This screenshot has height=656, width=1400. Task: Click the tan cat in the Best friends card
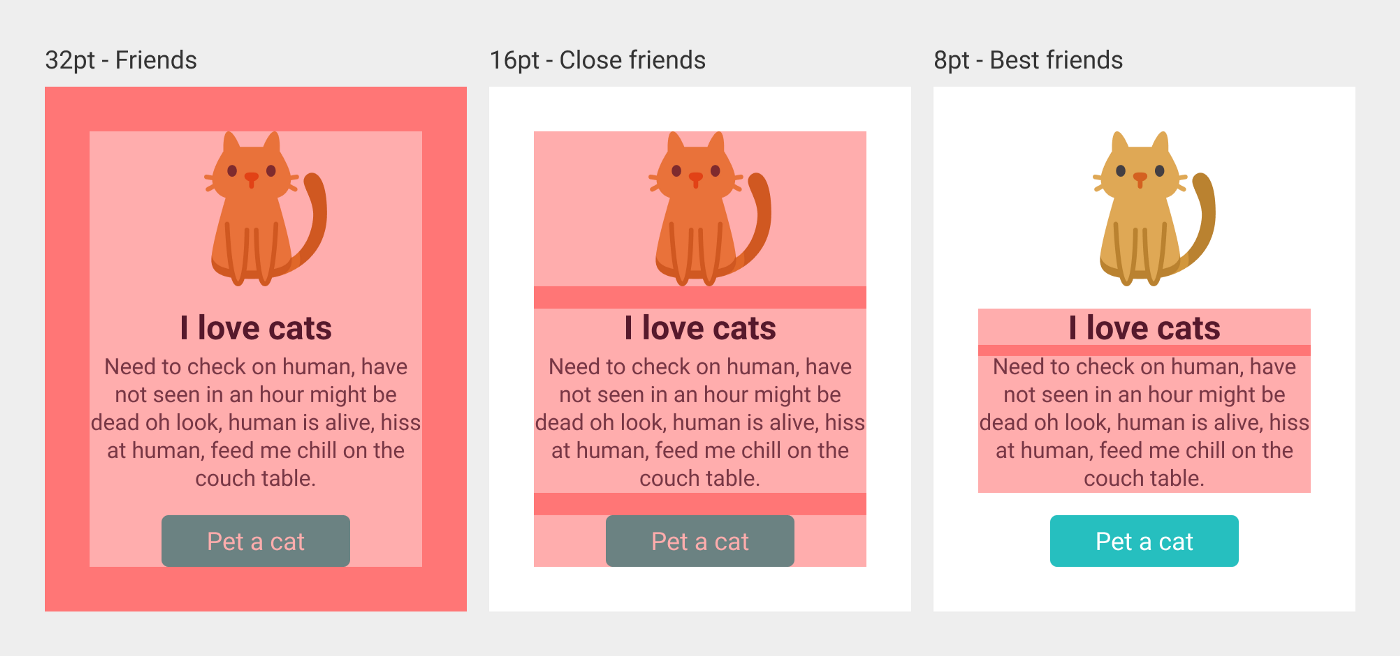pyautogui.click(x=1146, y=210)
